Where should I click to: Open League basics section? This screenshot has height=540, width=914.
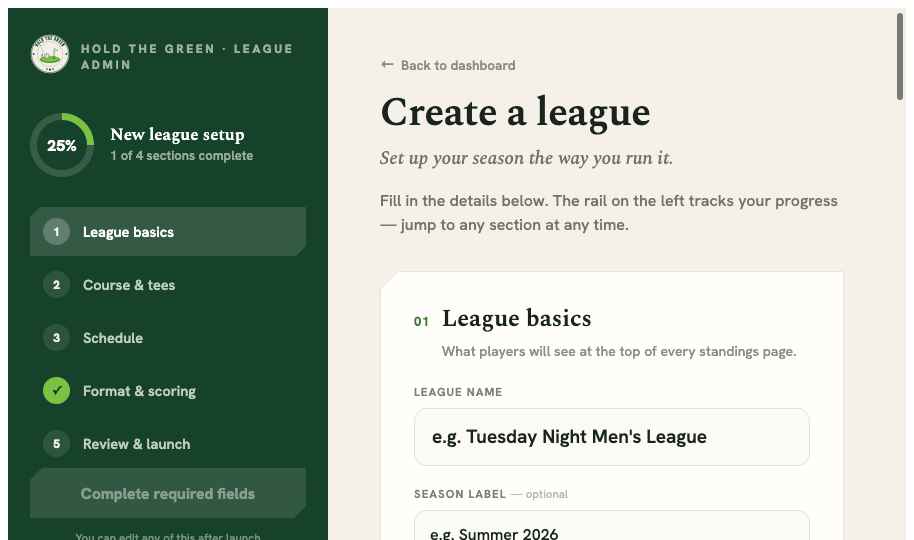click(x=168, y=232)
